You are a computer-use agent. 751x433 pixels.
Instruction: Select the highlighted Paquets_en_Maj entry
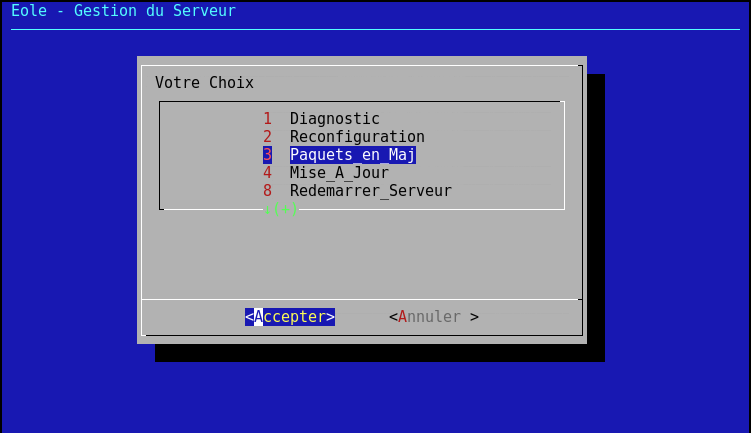tap(353, 155)
